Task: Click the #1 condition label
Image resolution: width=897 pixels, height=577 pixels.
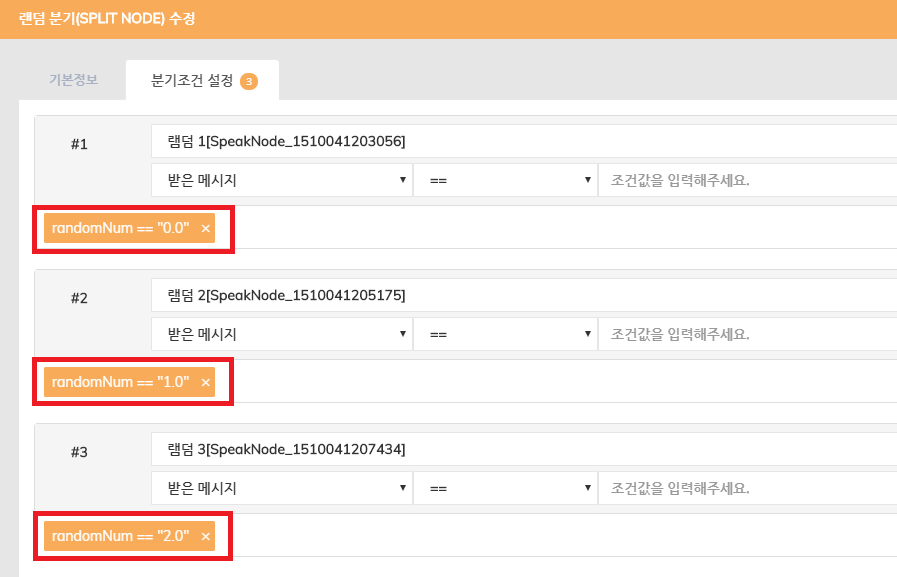Action: (x=79, y=144)
